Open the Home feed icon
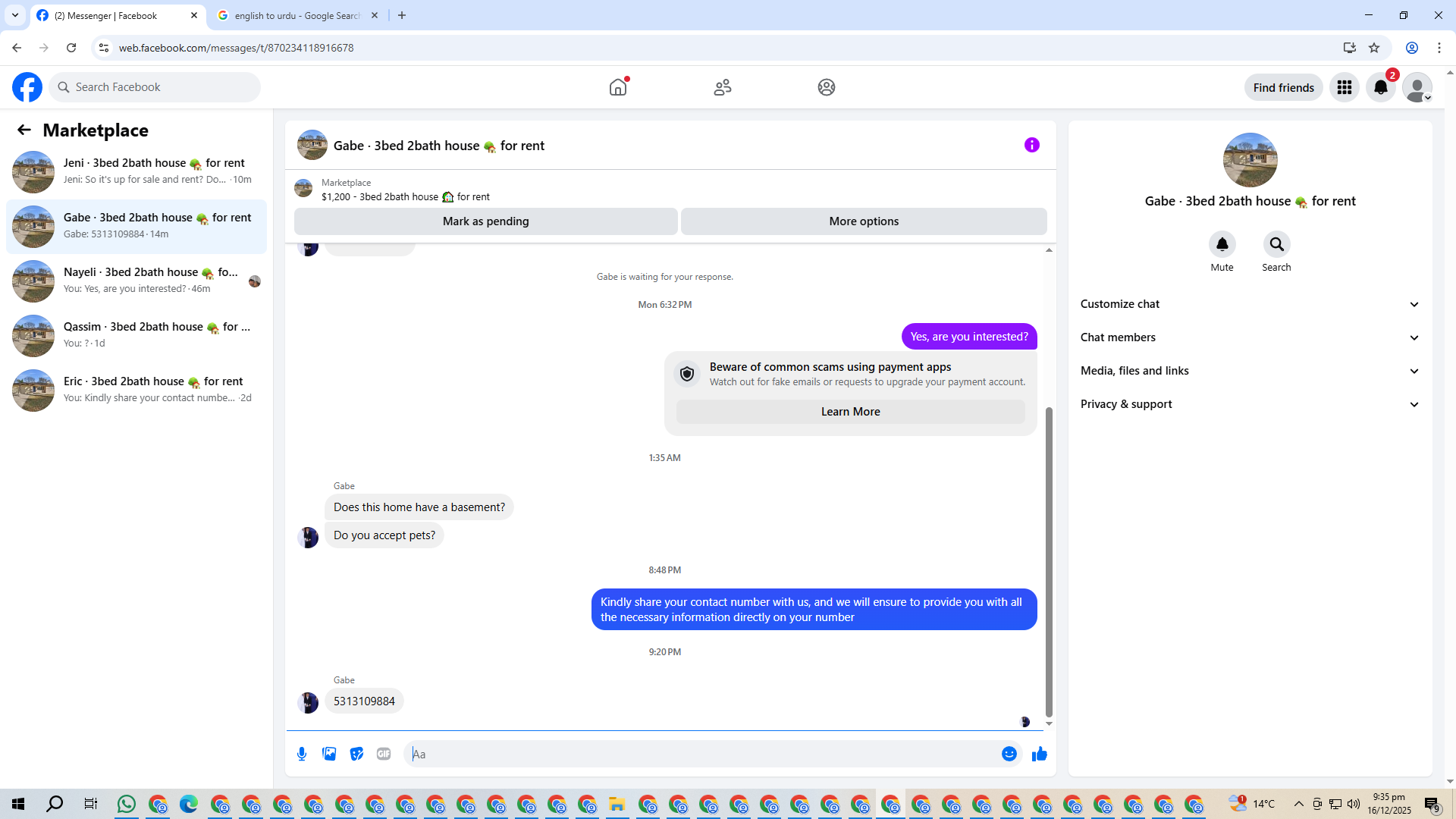 (618, 87)
